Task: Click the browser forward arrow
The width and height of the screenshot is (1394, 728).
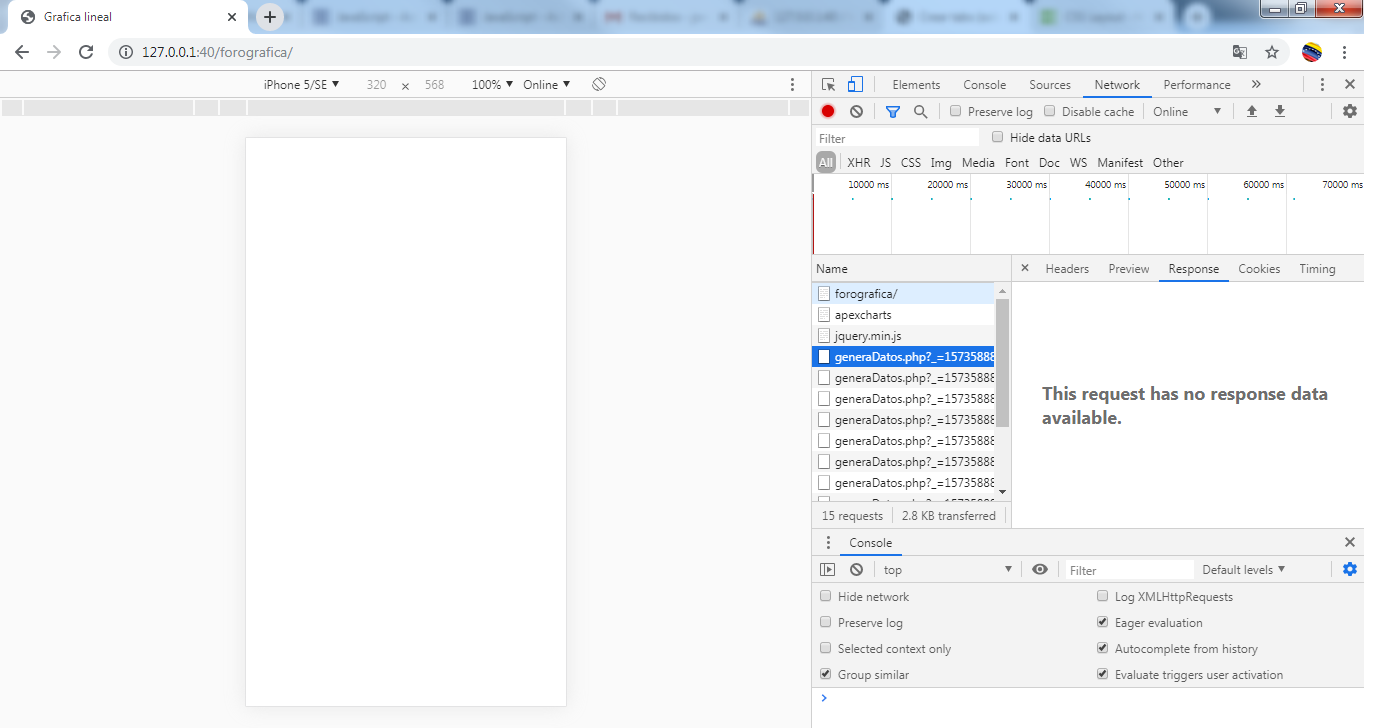Action: (x=53, y=52)
